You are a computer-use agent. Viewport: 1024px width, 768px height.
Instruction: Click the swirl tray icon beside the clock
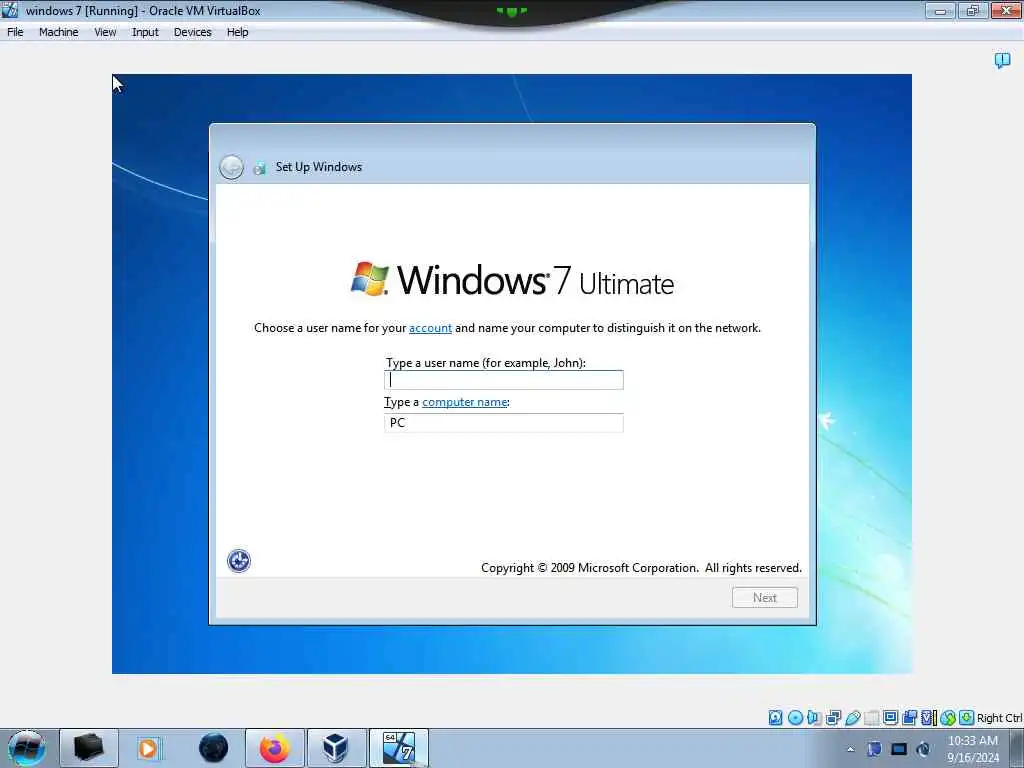coord(923,749)
